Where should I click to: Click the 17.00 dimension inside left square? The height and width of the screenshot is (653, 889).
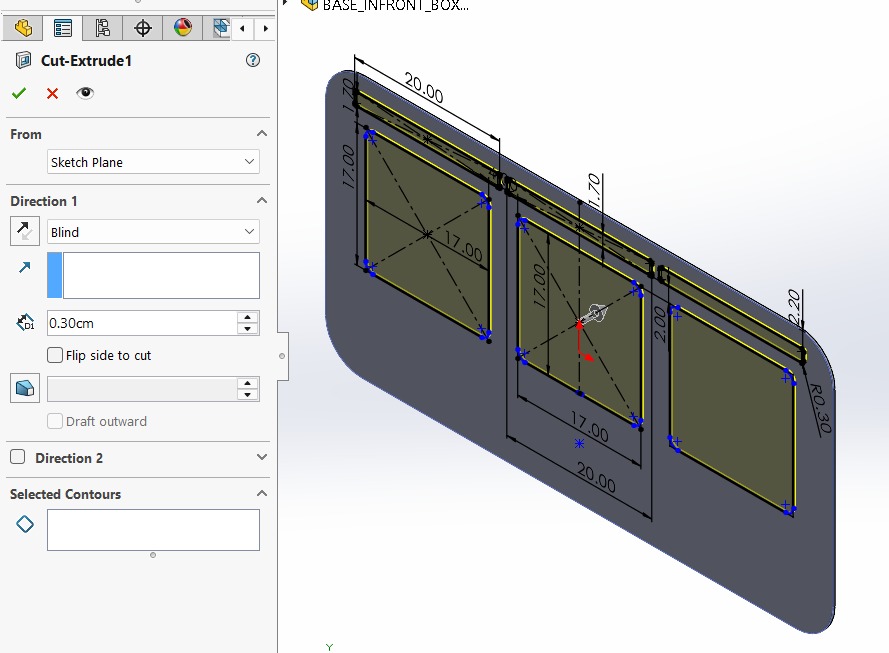click(x=463, y=246)
